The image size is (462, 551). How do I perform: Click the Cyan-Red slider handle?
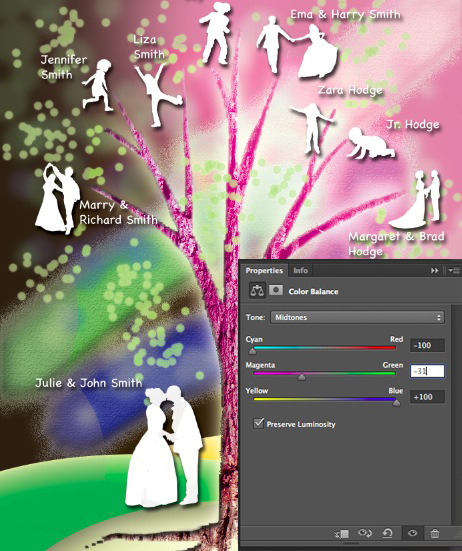[252, 351]
